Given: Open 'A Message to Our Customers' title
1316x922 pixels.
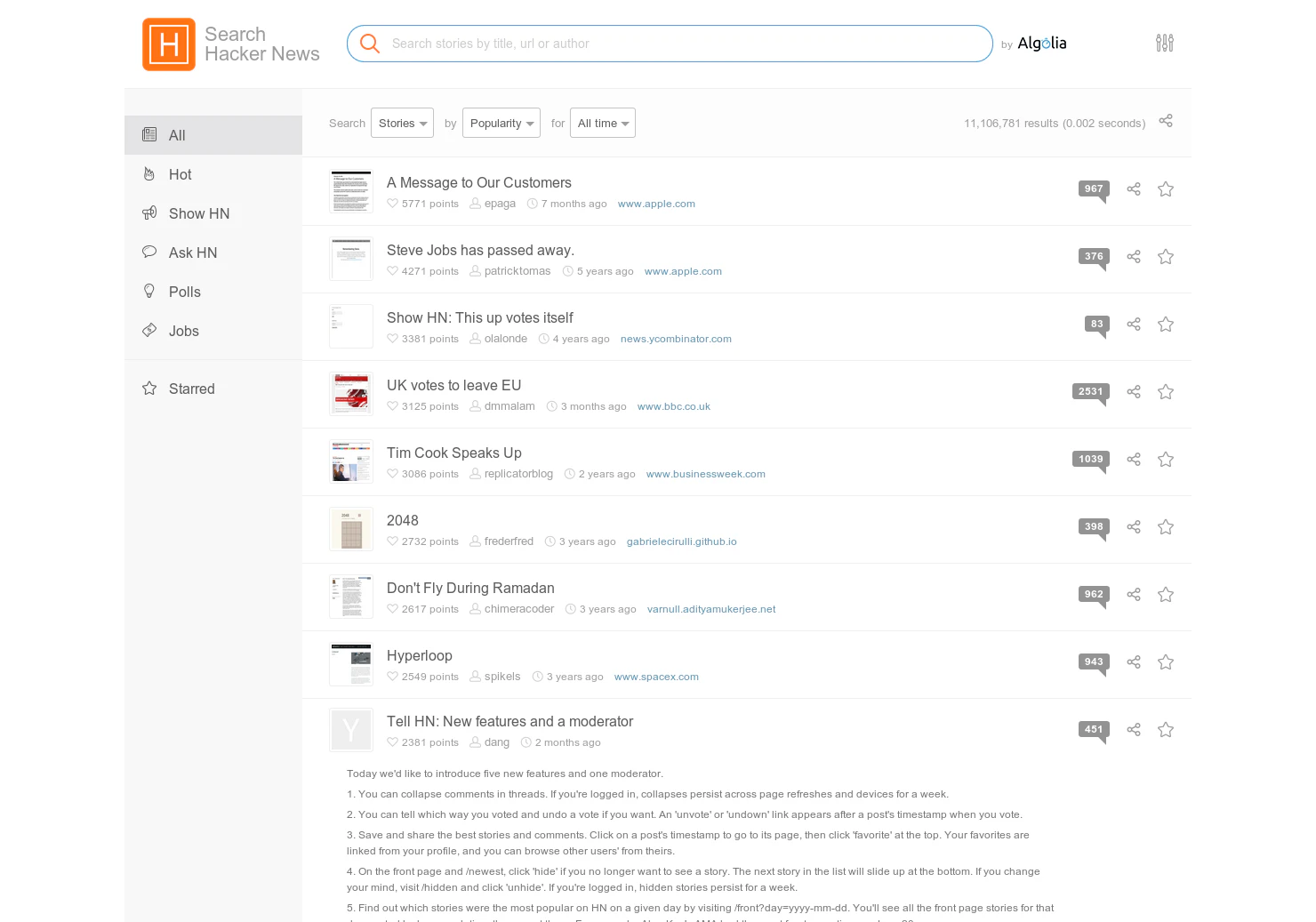Looking at the screenshot, I should point(479,182).
